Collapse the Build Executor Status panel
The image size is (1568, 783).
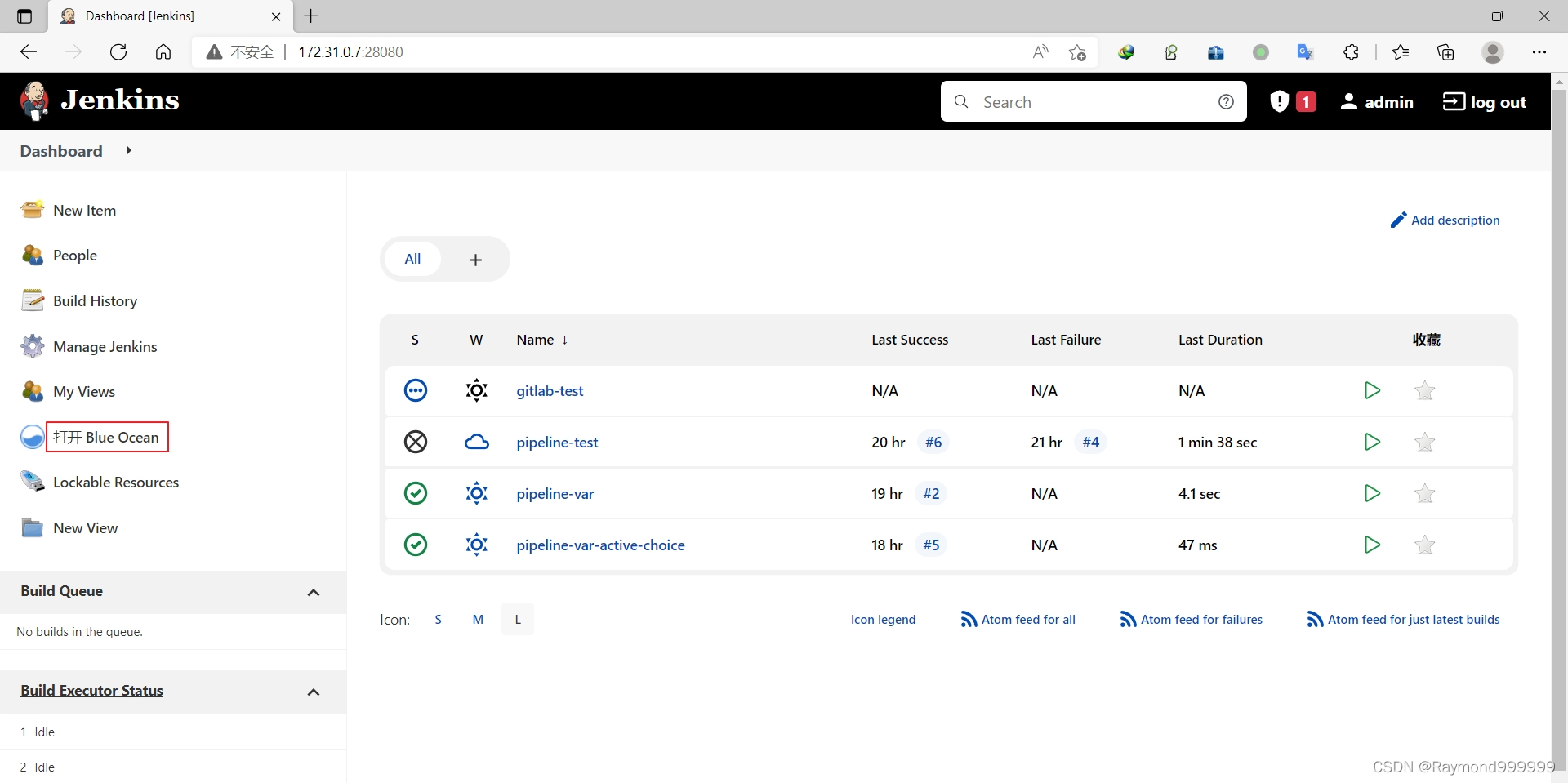click(314, 692)
